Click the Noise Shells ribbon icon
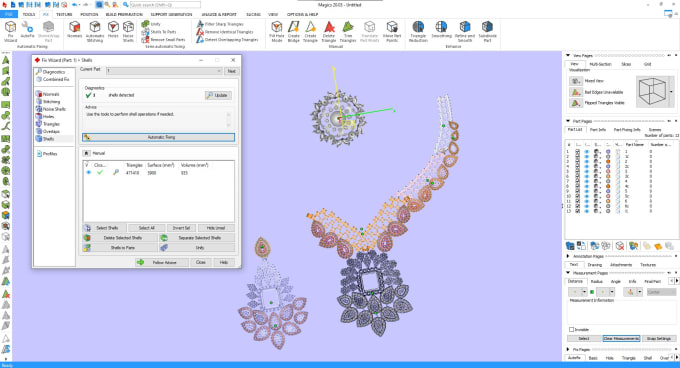The height and width of the screenshot is (368, 680). coord(128,31)
